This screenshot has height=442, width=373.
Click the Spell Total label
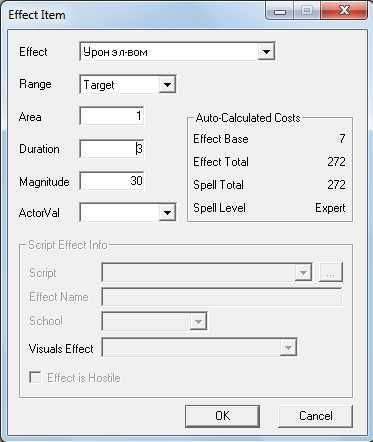pos(218,185)
